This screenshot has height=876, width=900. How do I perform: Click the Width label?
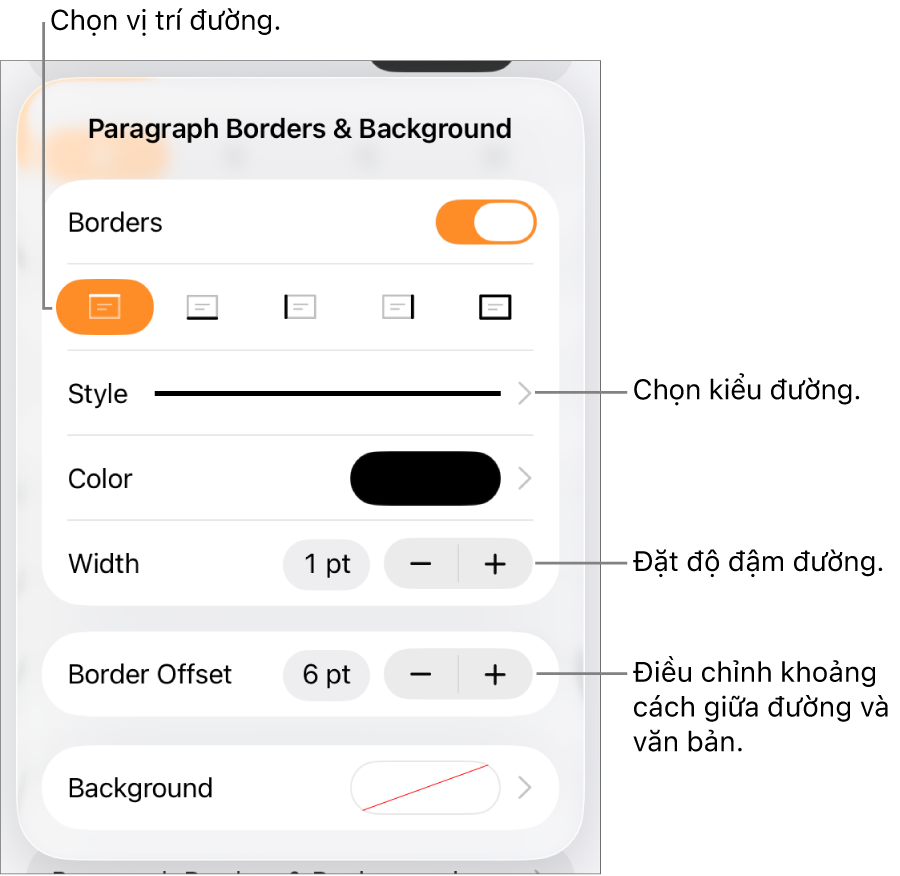[104, 564]
